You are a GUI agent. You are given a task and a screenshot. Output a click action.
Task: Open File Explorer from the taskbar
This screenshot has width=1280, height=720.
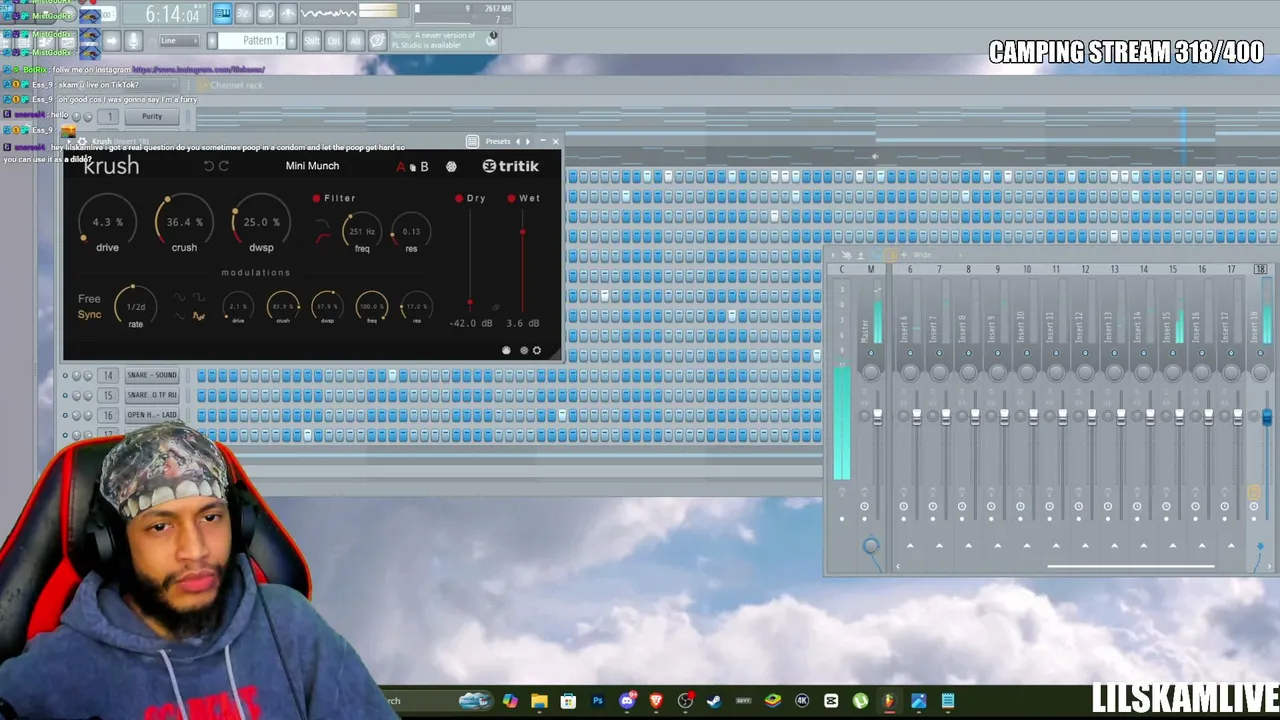(x=539, y=701)
